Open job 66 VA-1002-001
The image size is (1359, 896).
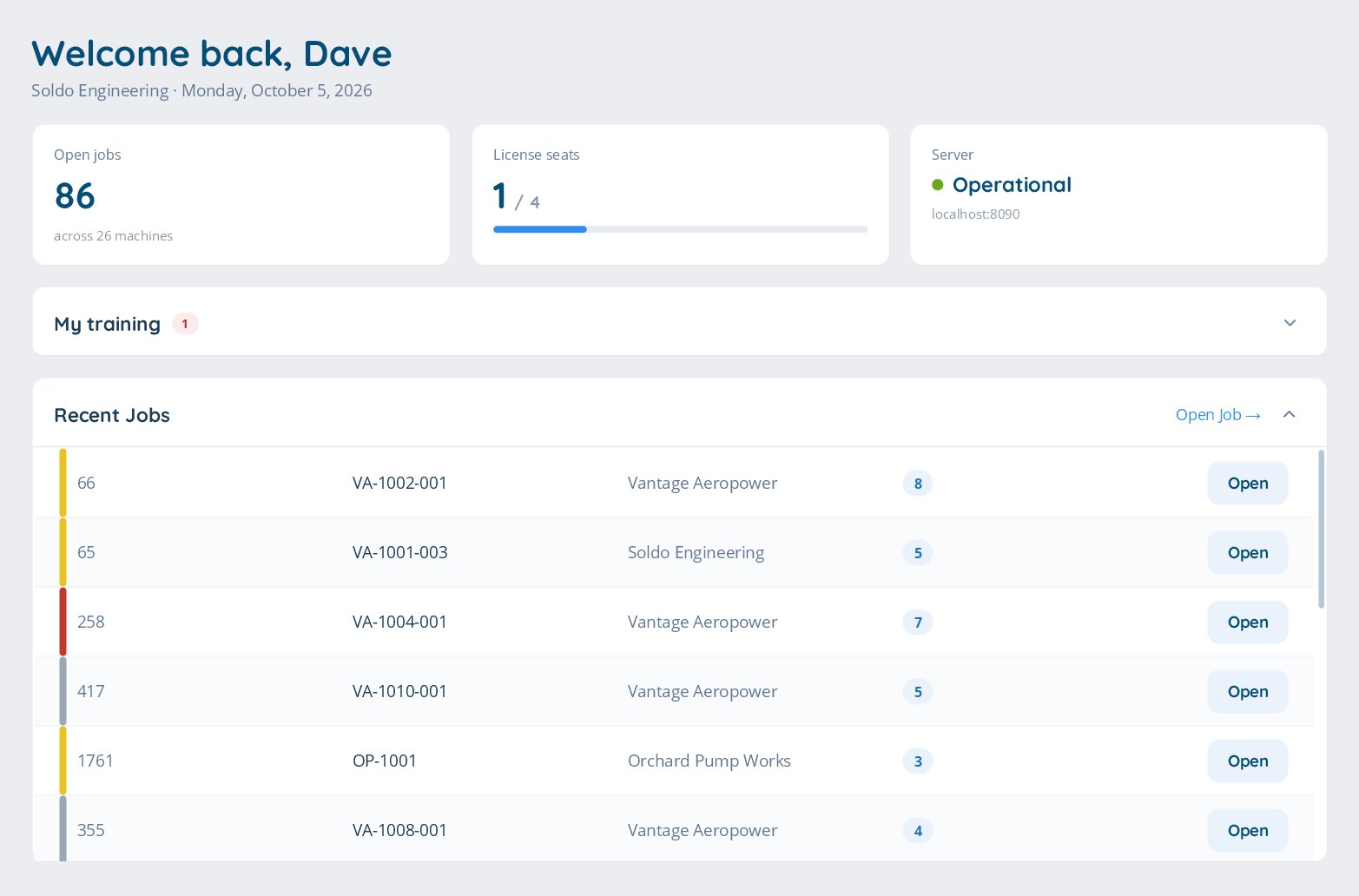pos(1248,484)
